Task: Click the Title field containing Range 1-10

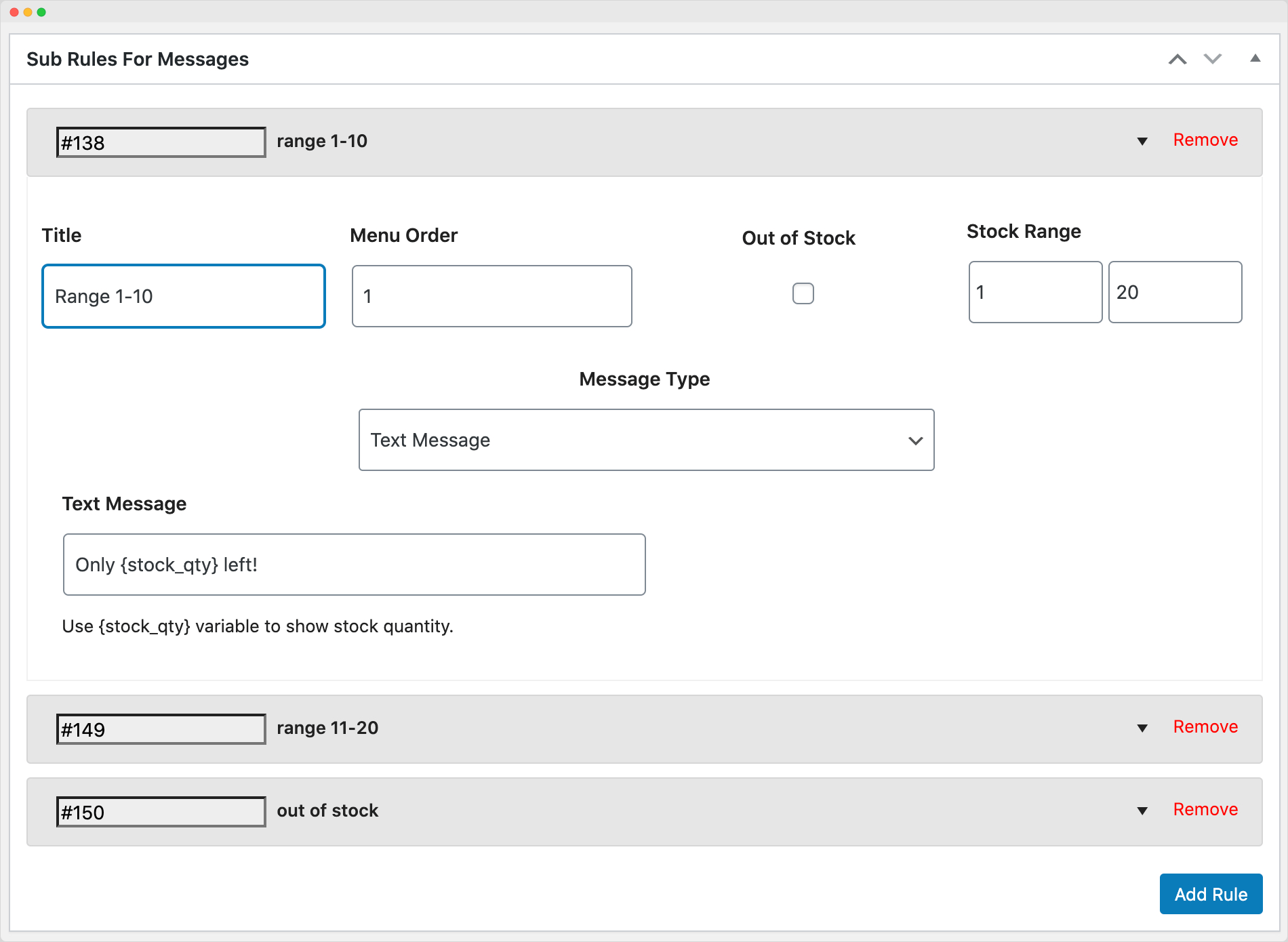Action: point(183,296)
